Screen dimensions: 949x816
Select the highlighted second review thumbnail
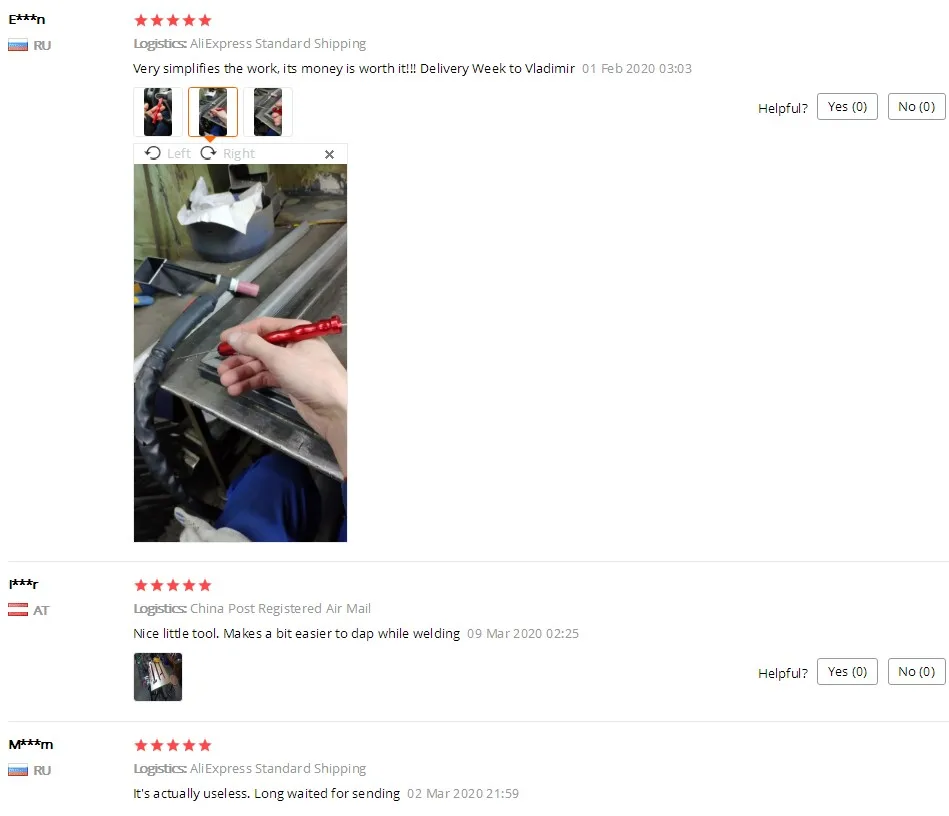coord(213,112)
